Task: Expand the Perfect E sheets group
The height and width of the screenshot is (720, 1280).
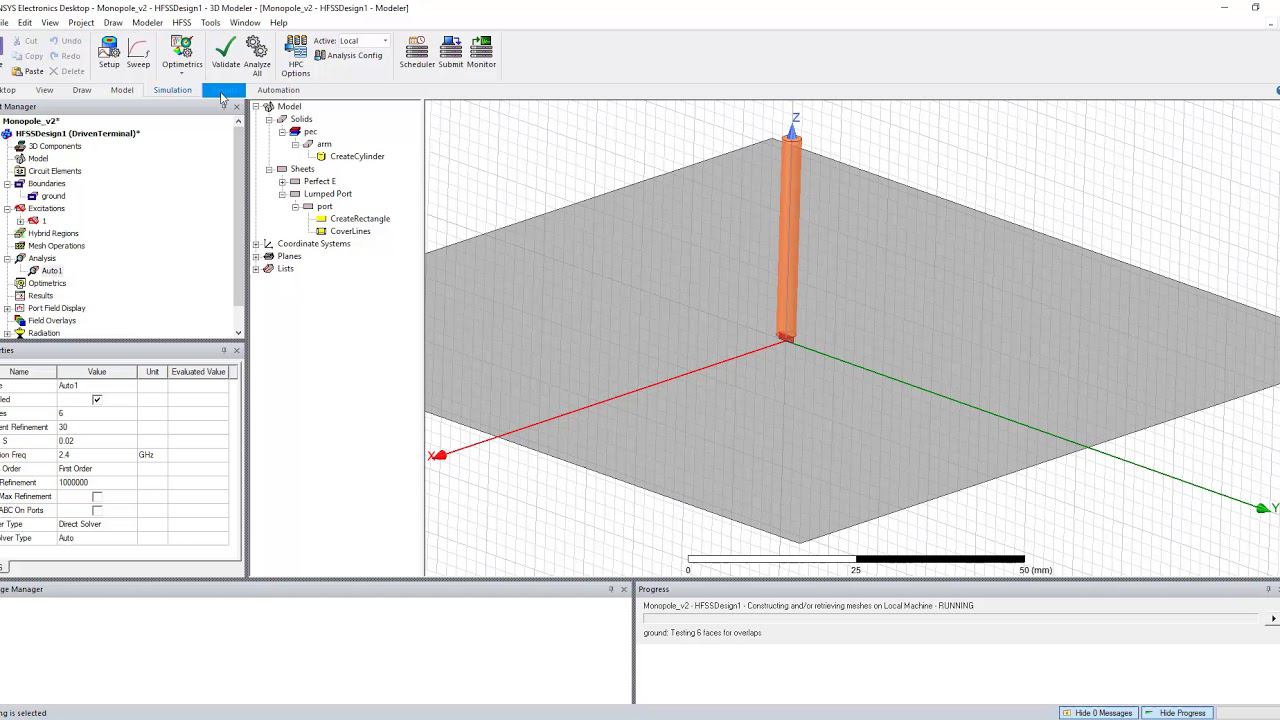Action: 282,181
